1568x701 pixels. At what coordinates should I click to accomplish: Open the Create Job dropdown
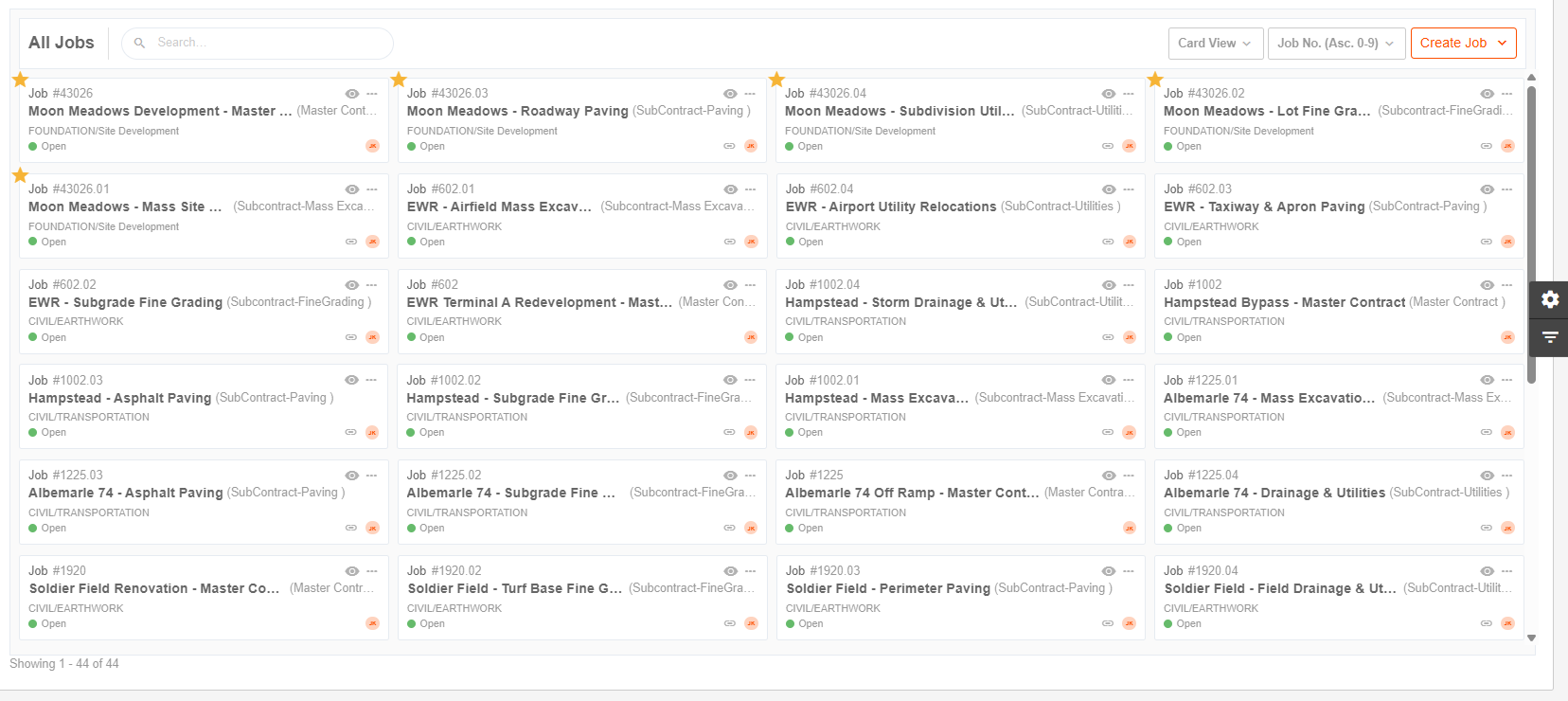pos(1463,43)
